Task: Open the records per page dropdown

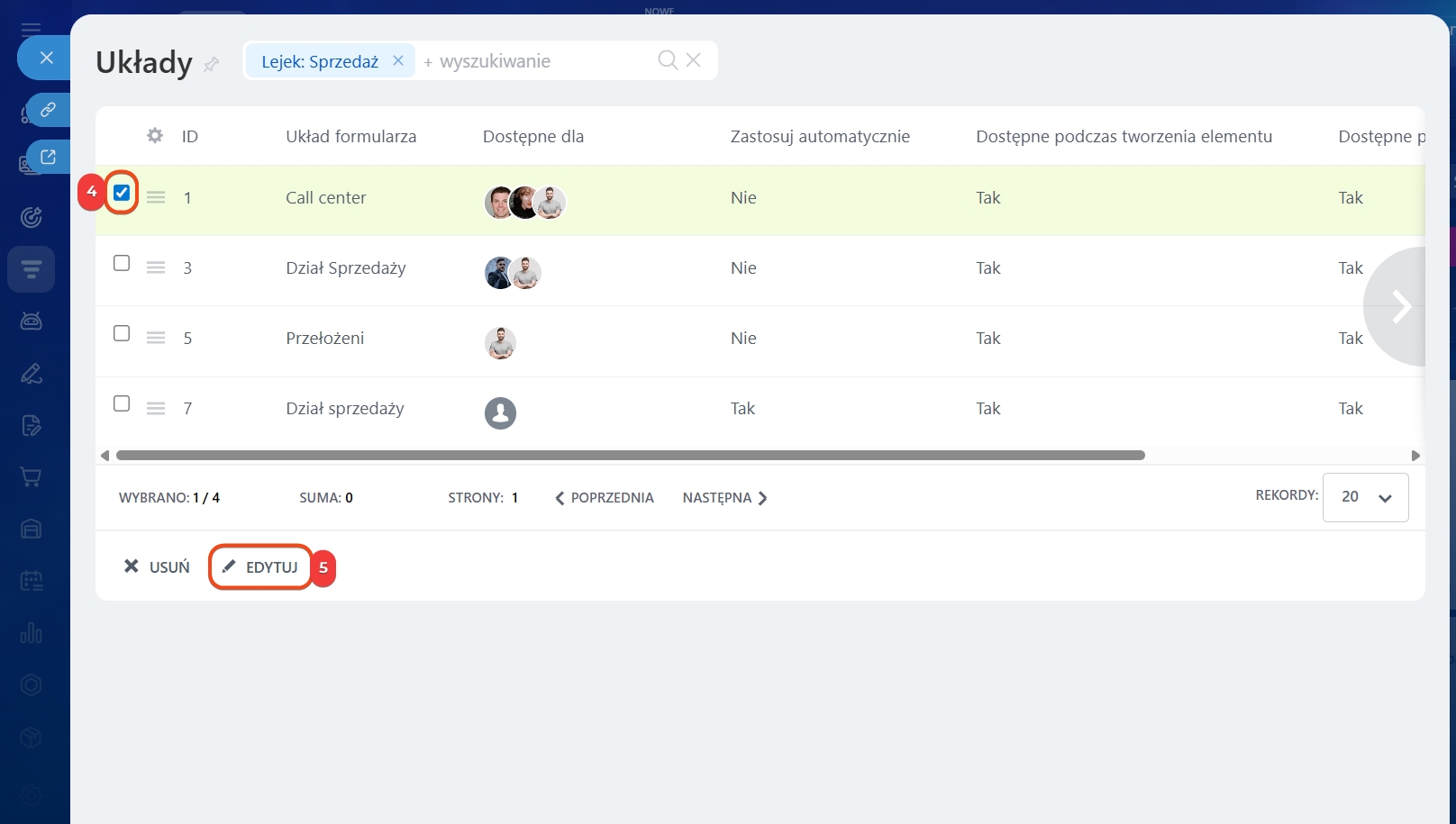Action: click(1365, 497)
